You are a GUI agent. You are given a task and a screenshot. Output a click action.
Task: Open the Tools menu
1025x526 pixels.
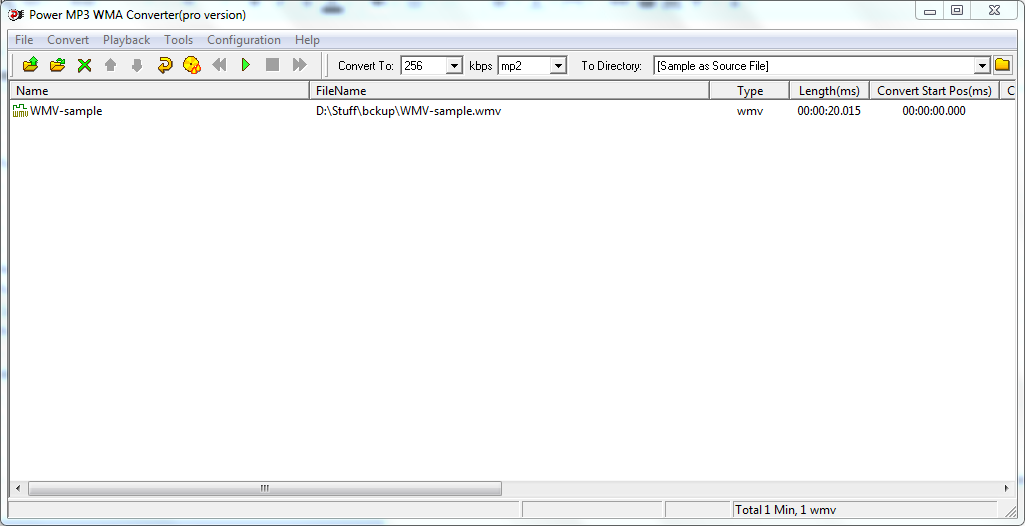pyautogui.click(x=178, y=40)
